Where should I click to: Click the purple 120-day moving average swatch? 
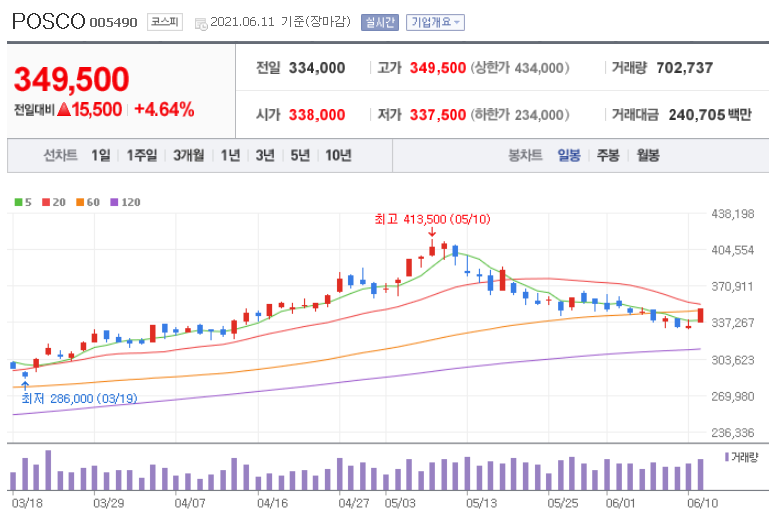pos(114,202)
